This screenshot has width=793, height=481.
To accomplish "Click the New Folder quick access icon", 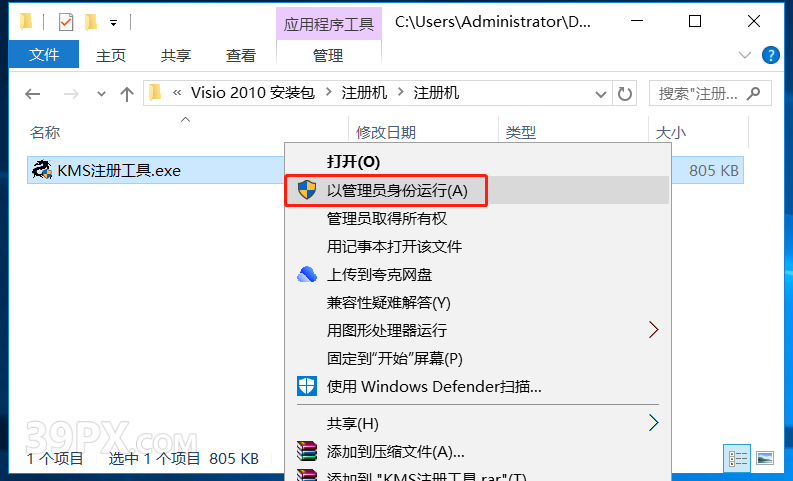I will [x=91, y=22].
